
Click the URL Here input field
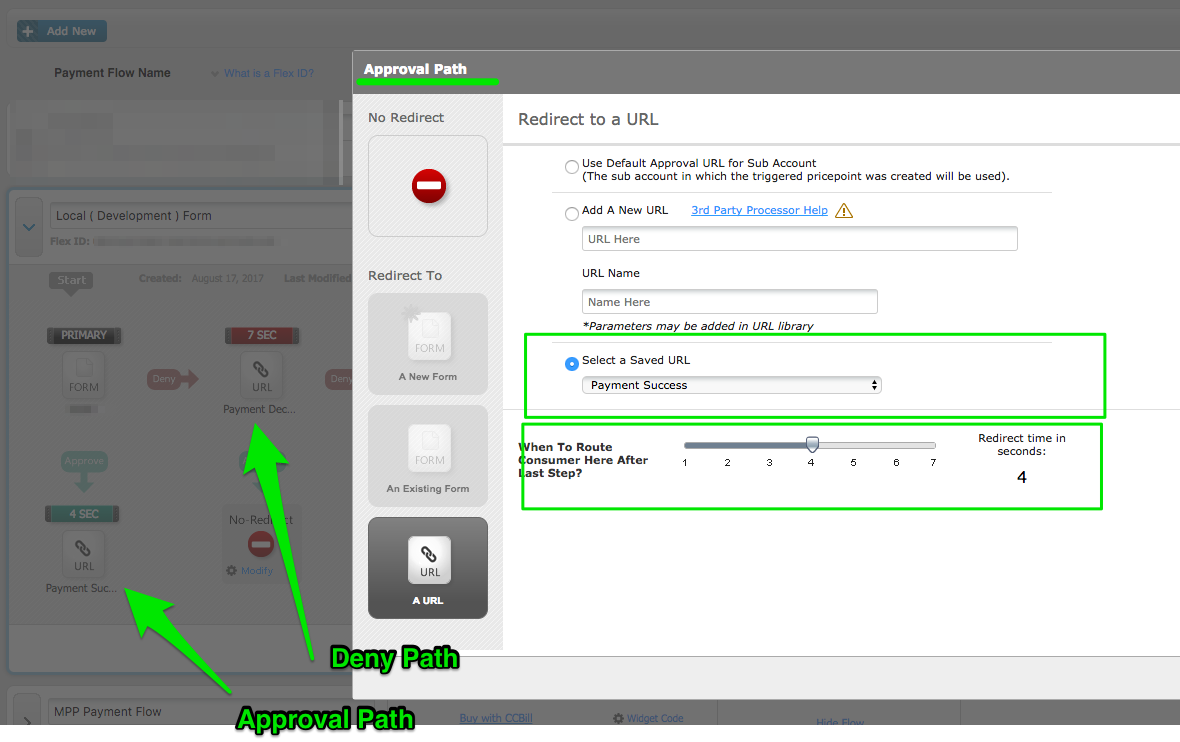tap(799, 239)
